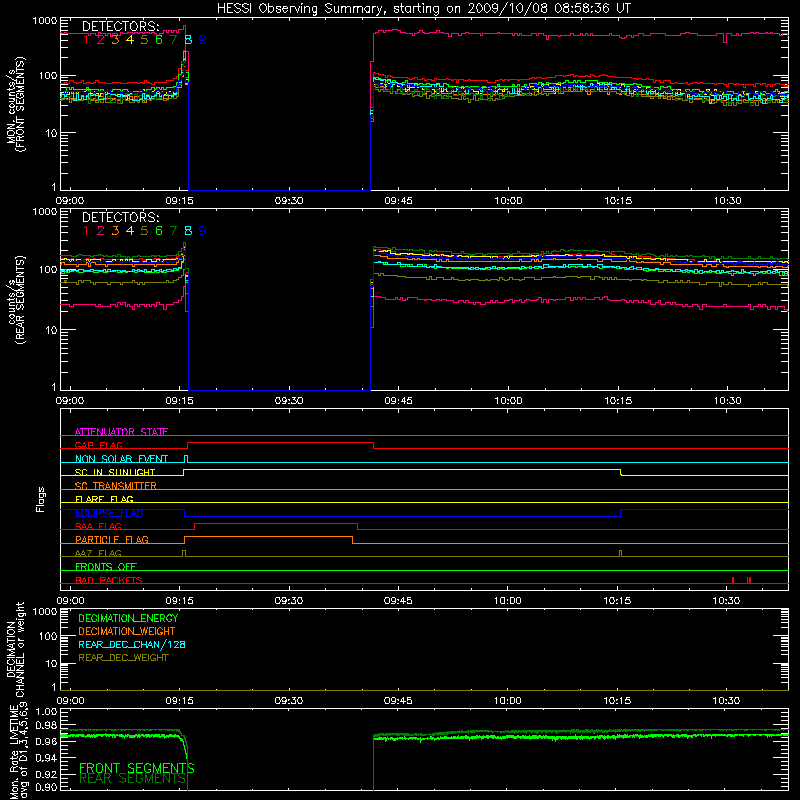Click the DECIMATION CHANNEL or weight axis title
Image resolution: width=800 pixels, height=800 pixels.
tap(16, 649)
